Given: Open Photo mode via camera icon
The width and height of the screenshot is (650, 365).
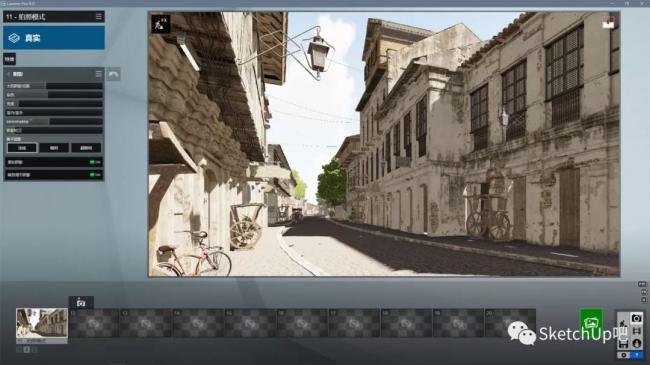Looking at the screenshot, I should pos(636,318).
